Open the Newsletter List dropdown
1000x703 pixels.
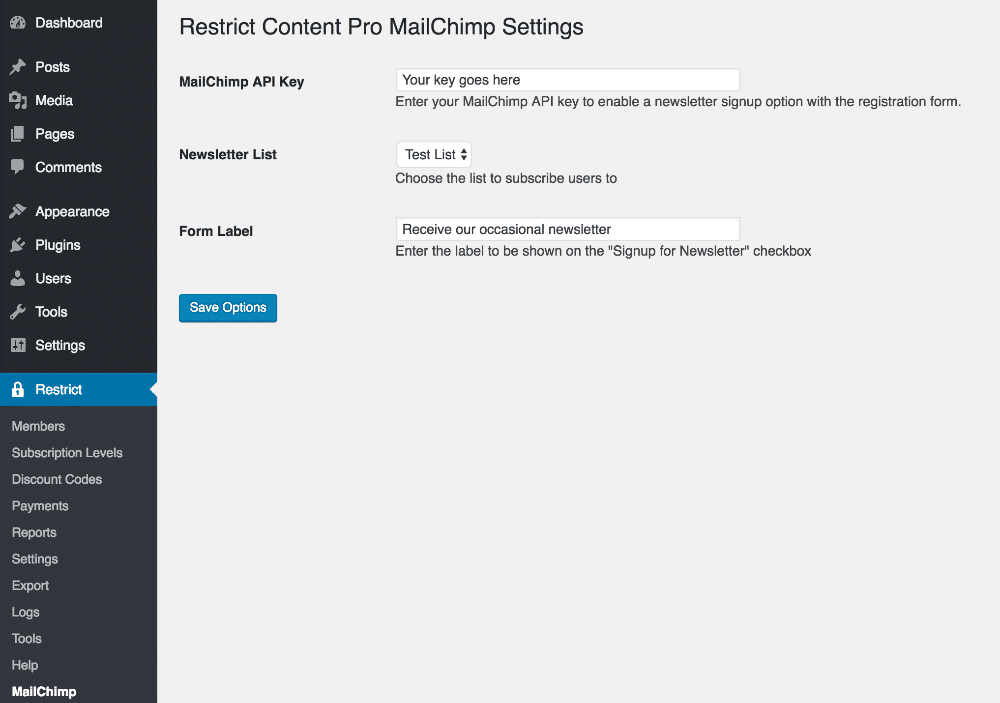(434, 154)
